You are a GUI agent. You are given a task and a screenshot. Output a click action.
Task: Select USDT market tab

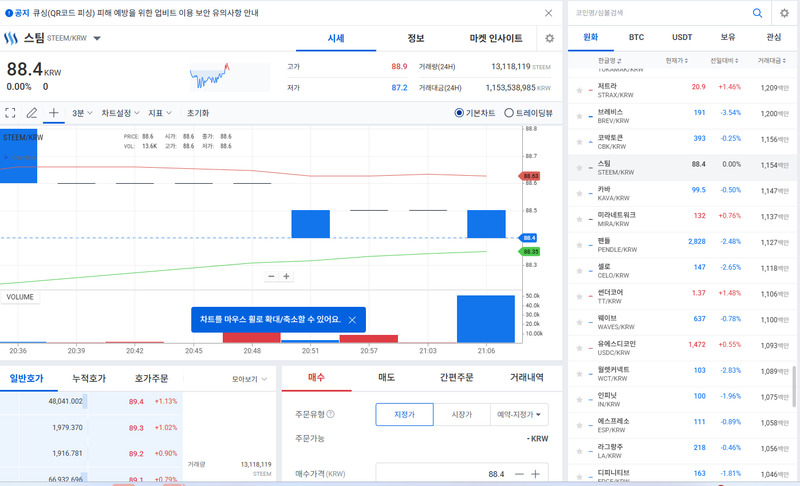(682, 37)
